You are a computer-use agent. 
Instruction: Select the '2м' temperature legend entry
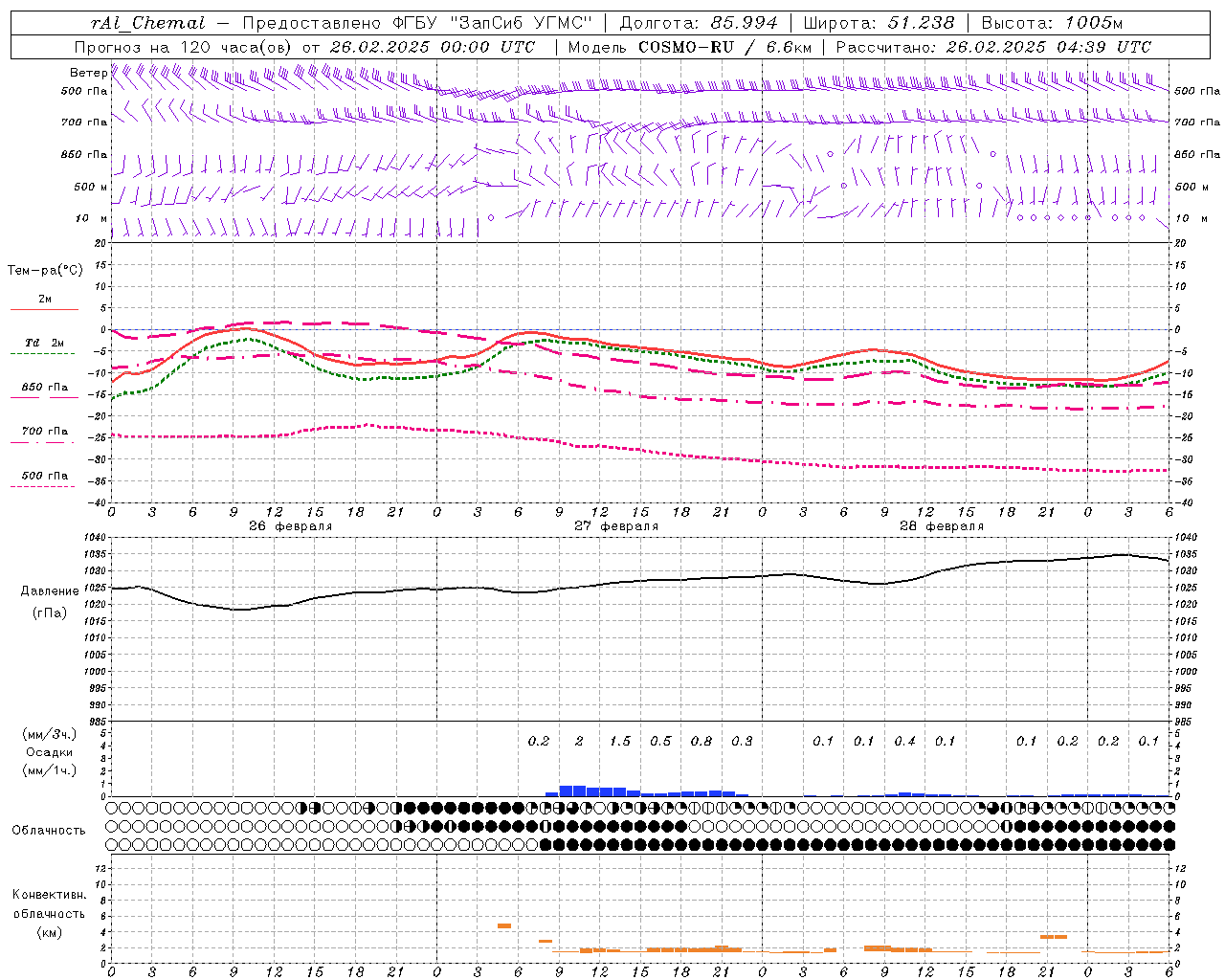click(45, 299)
